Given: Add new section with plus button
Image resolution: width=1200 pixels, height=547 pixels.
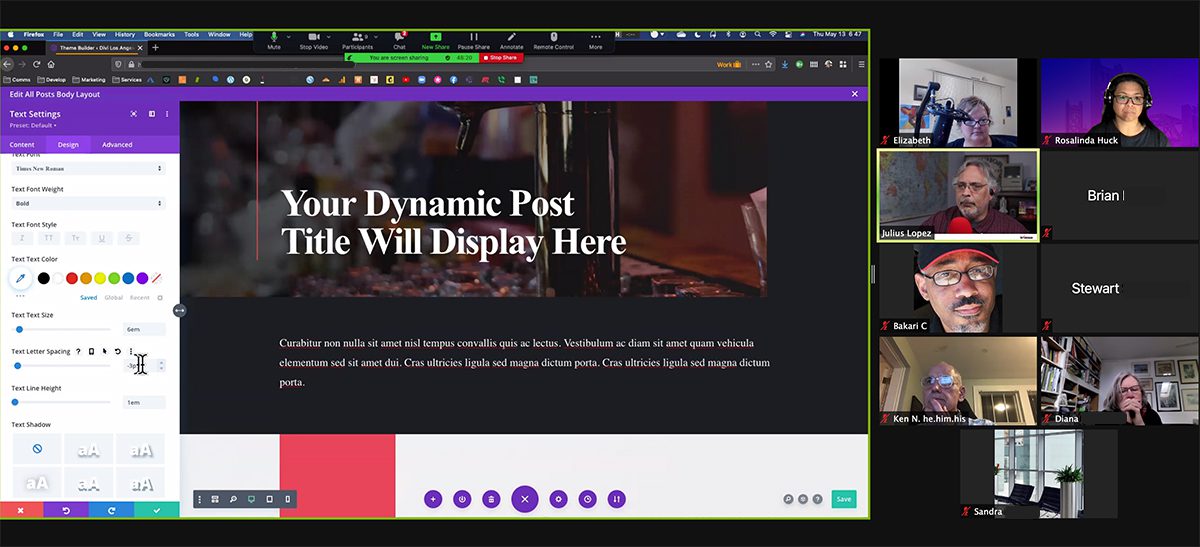Looking at the screenshot, I should [x=433, y=499].
